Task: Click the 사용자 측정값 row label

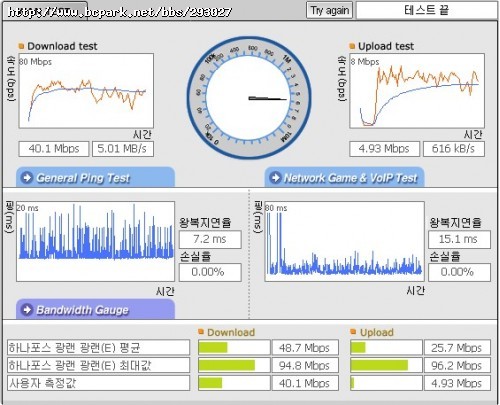Action: coord(98,383)
